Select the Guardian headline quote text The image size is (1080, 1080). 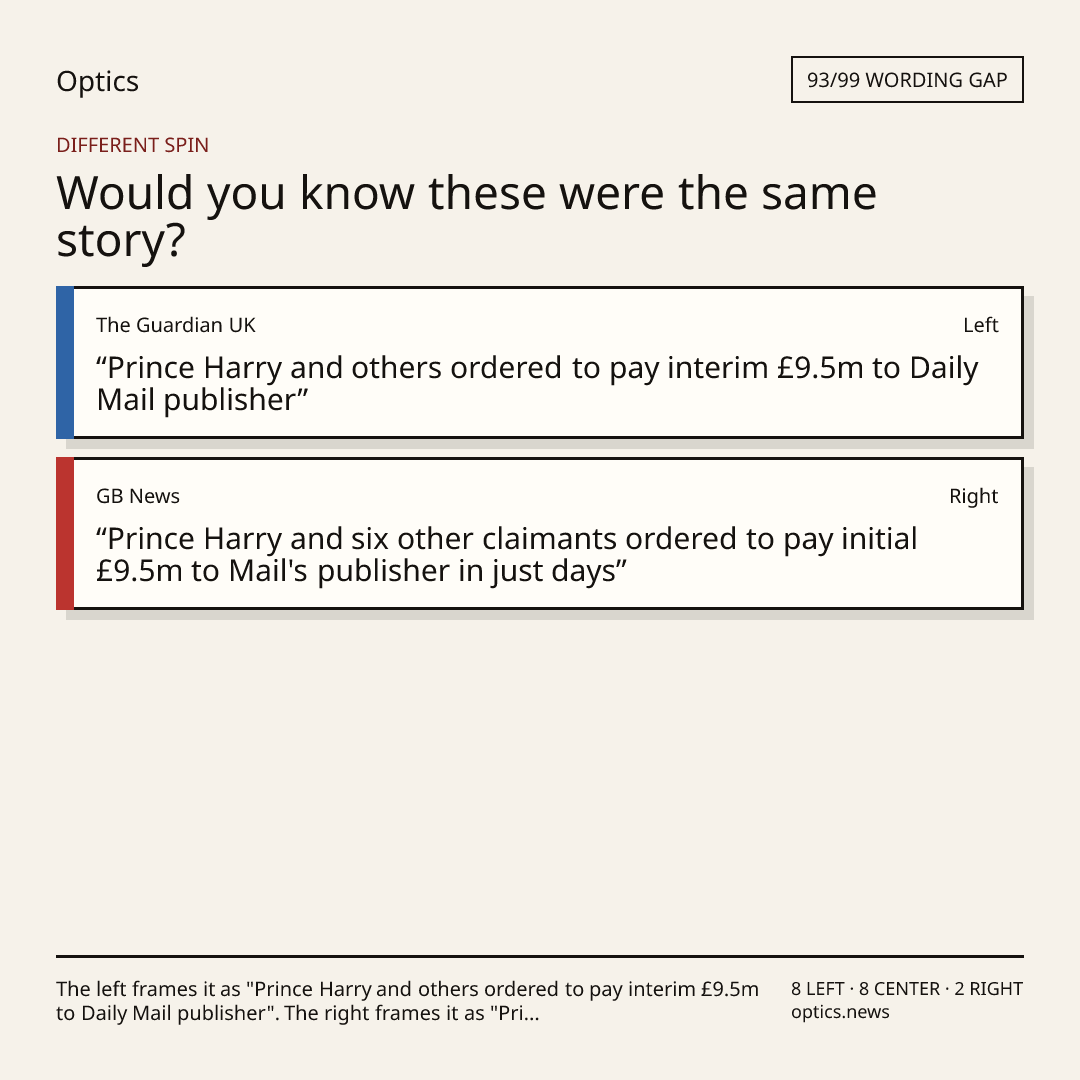point(537,384)
